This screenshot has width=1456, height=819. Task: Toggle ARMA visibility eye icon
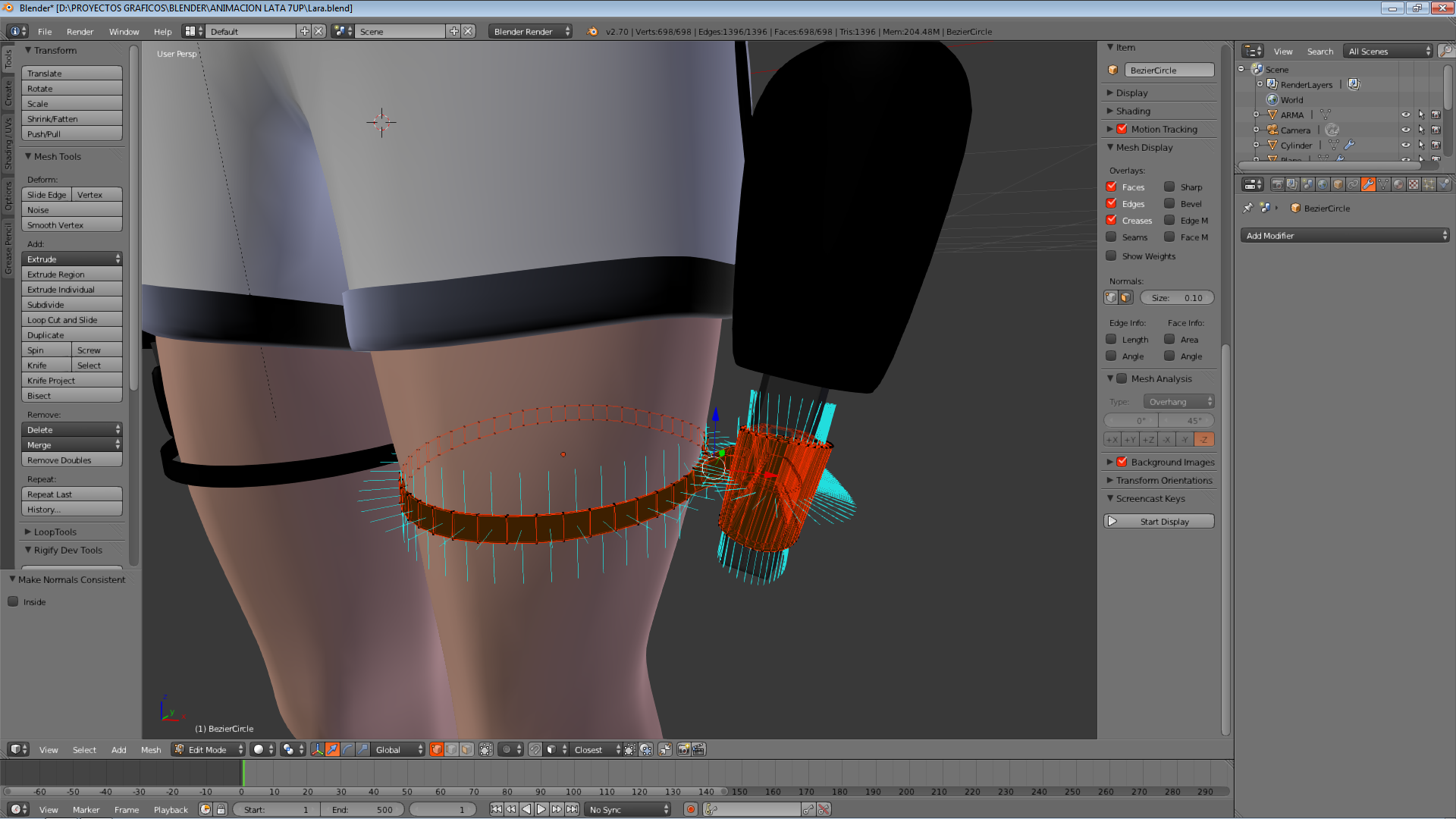point(1405,115)
